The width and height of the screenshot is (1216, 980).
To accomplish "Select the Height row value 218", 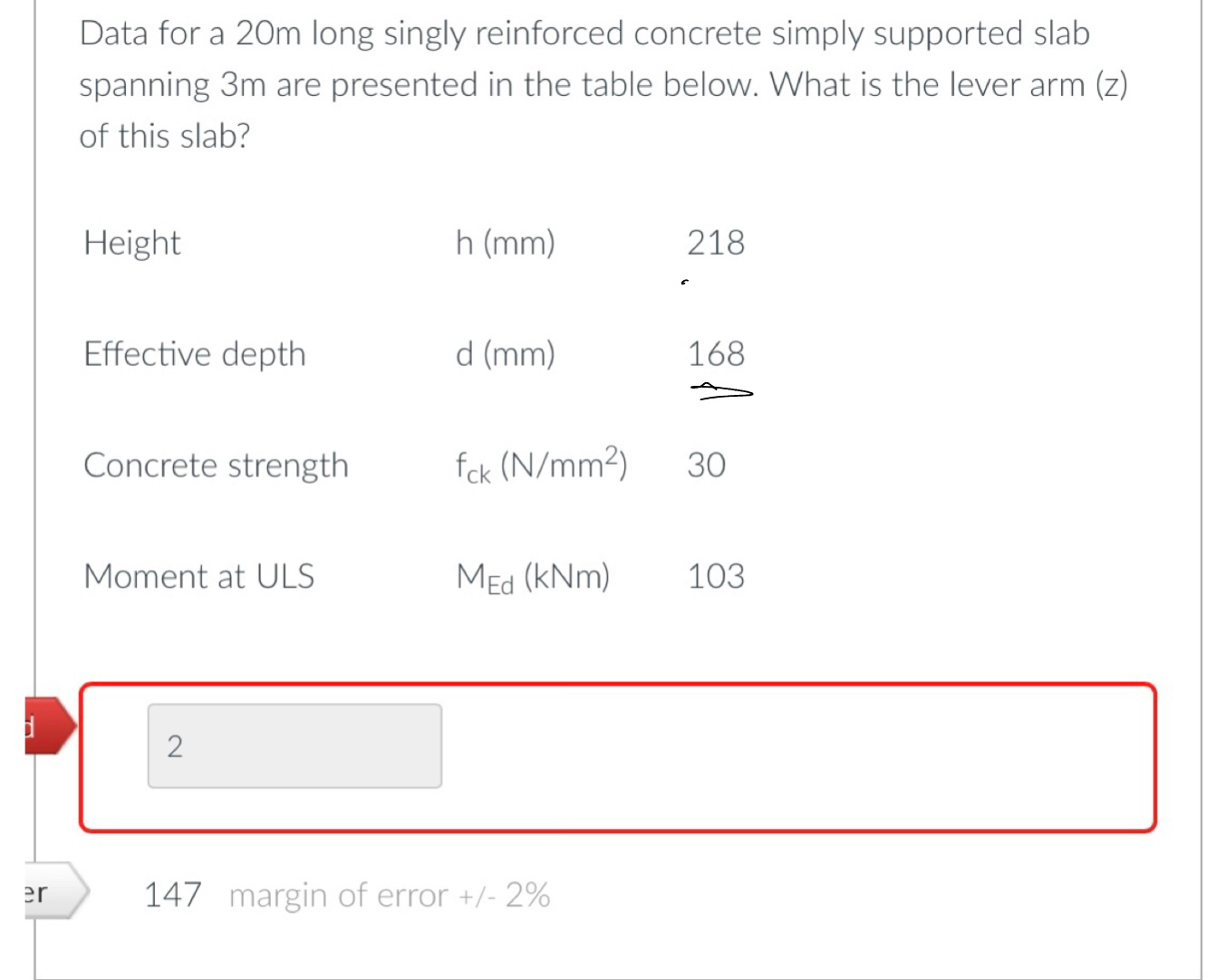I will coord(716,242).
